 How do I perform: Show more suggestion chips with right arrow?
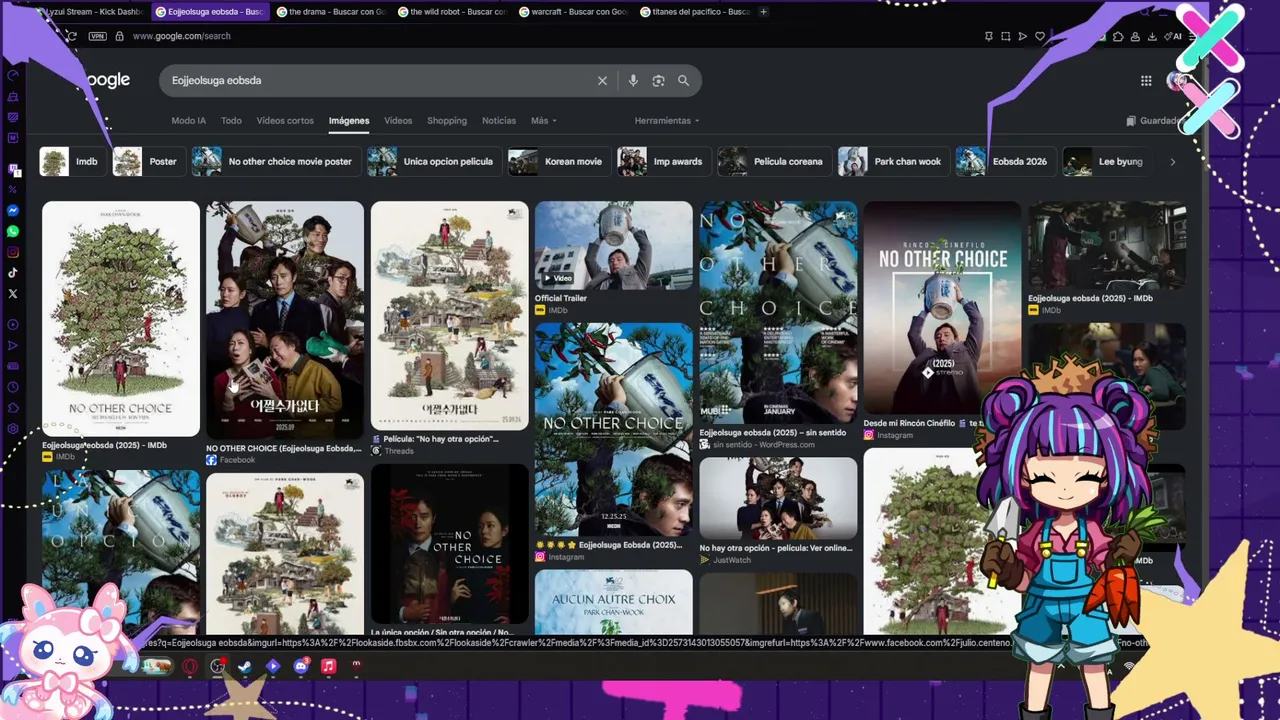(x=1173, y=162)
